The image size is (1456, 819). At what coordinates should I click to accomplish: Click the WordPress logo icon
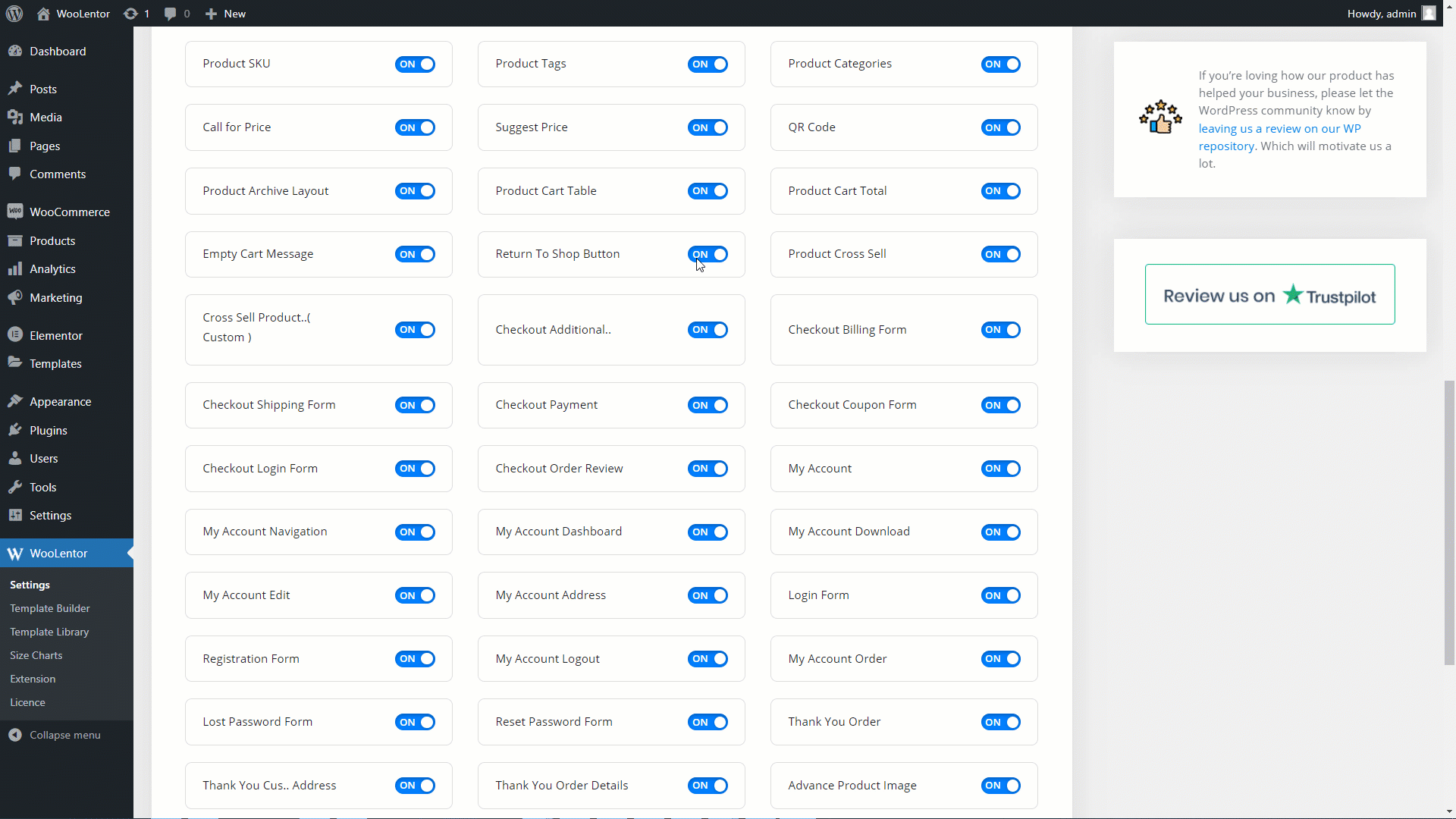pyautogui.click(x=14, y=14)
